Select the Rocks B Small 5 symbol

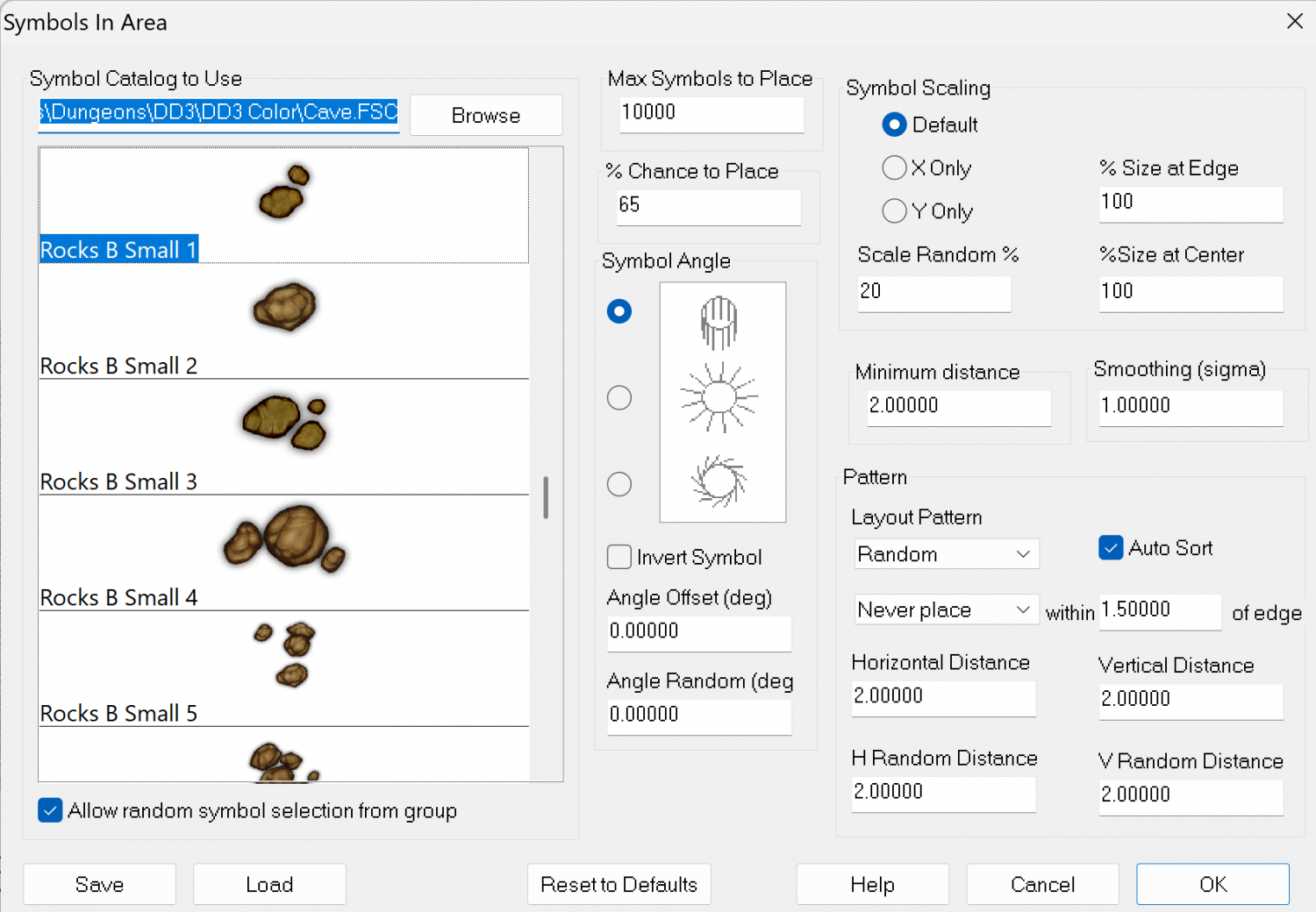click(x=283, y=668)
